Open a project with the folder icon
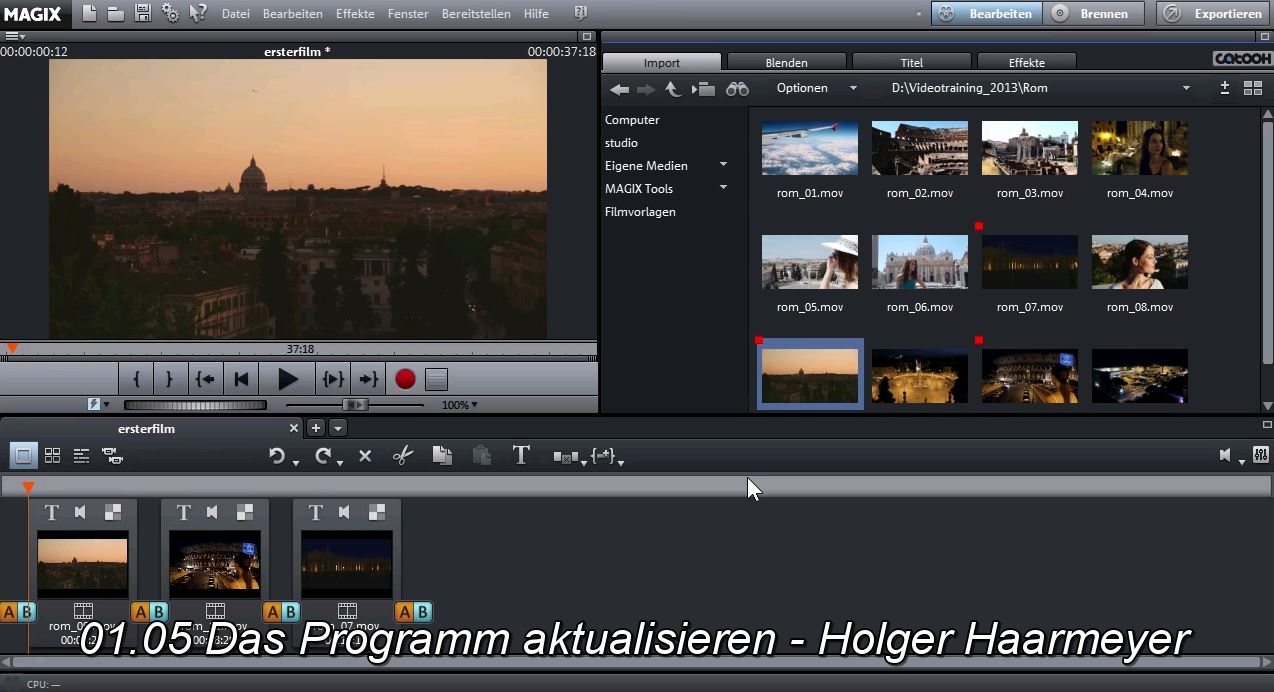Image resolution: width=1274 pixels, height=692 pixels. tap(116, 14)
